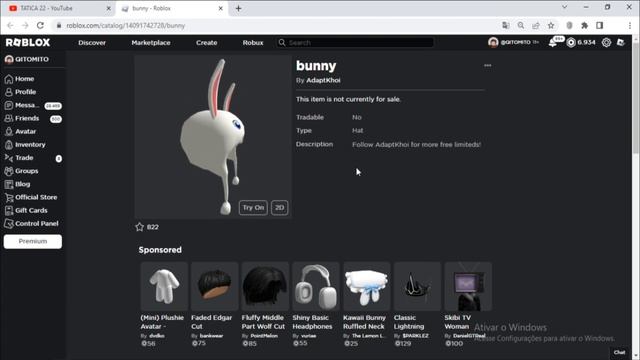Open Gift Cards in sidebar
The image size is (640, 360).
point(31,210)
